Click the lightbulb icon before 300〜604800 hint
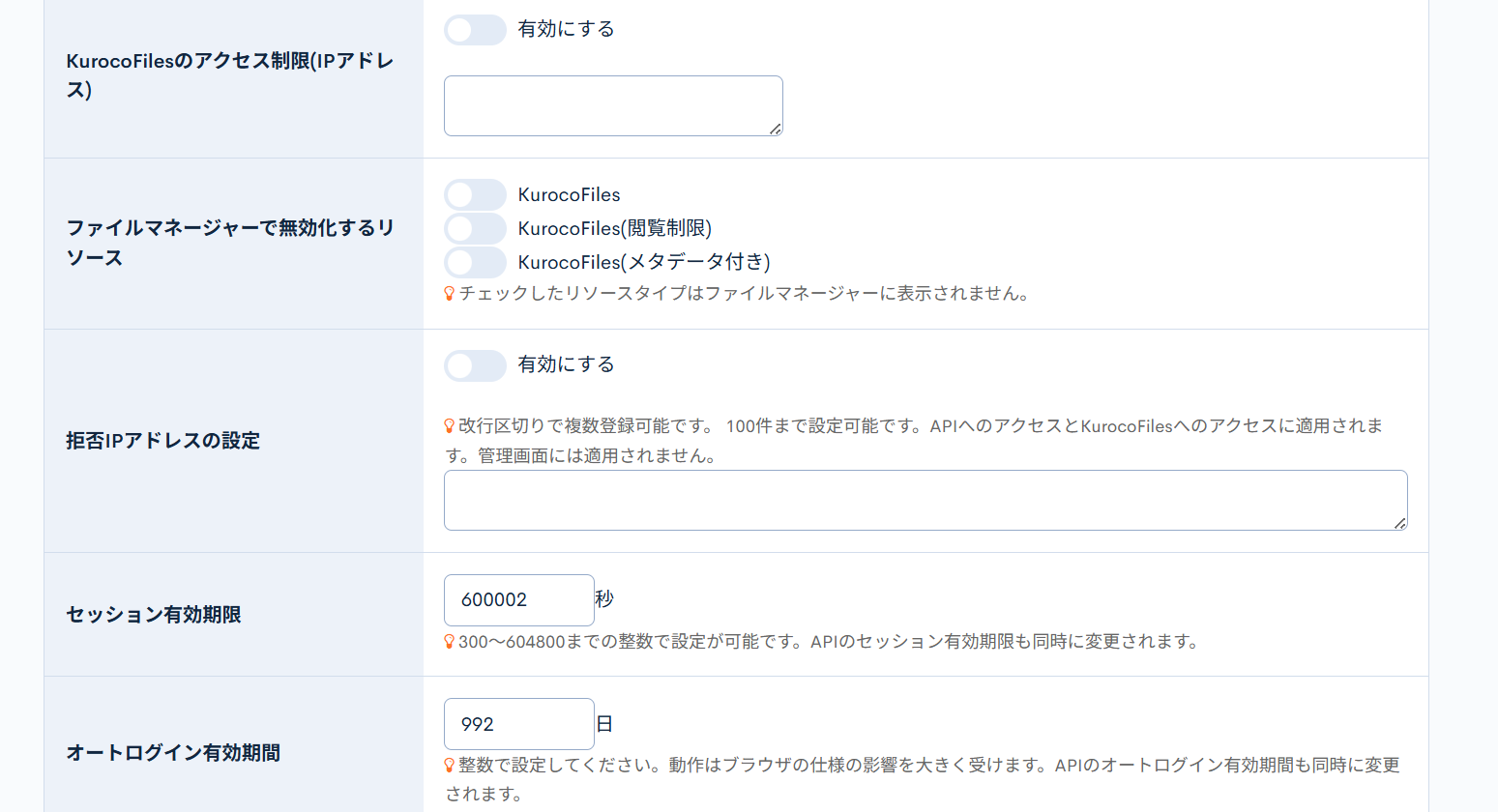The image size is (1498, 812). pos(450,642)
